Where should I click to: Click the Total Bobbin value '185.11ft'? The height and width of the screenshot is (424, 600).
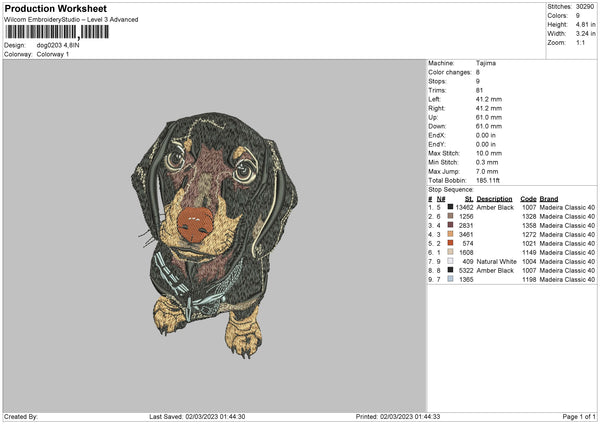488,180
